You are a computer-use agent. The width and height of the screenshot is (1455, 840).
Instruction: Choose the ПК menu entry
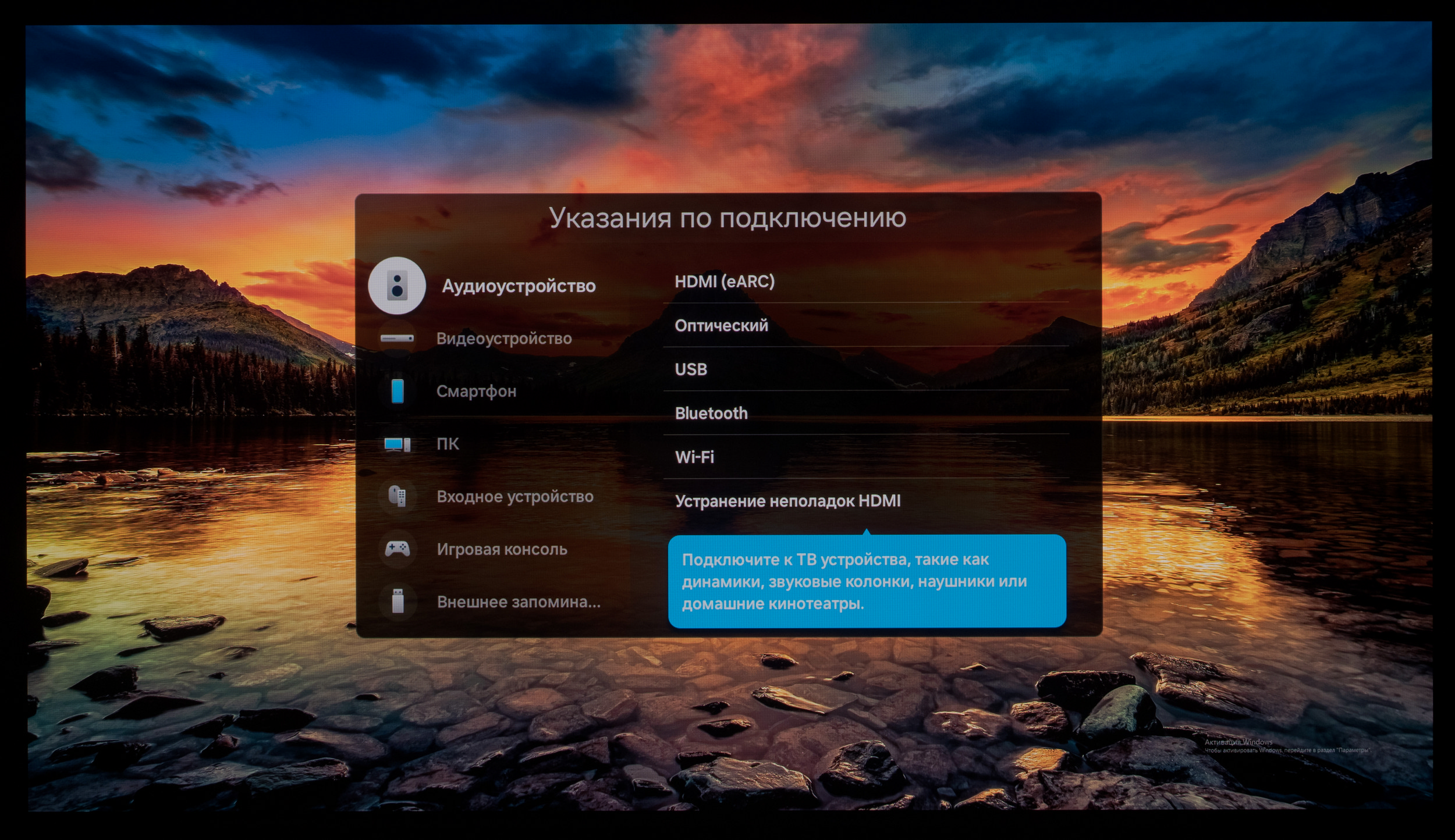[448, 444]
